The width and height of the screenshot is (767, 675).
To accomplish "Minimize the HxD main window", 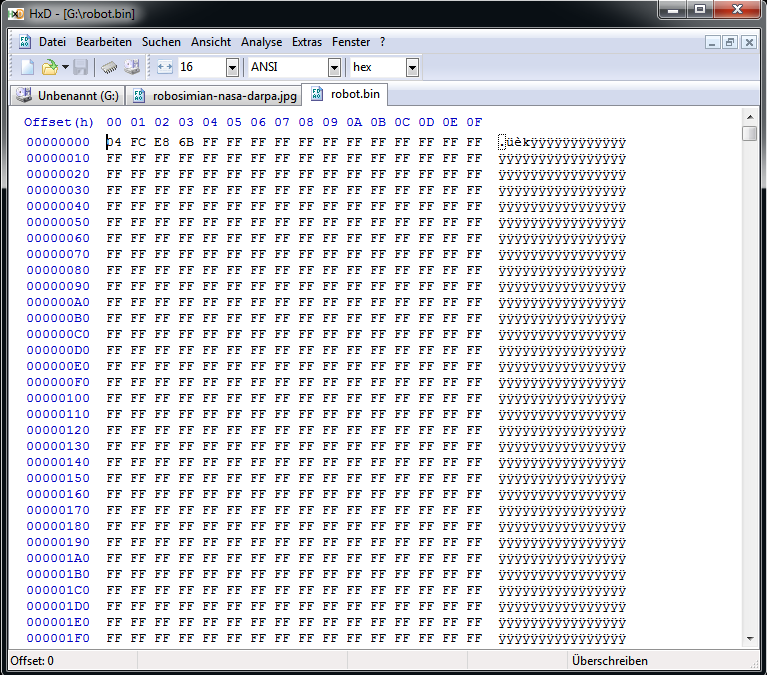I will 673,10.
